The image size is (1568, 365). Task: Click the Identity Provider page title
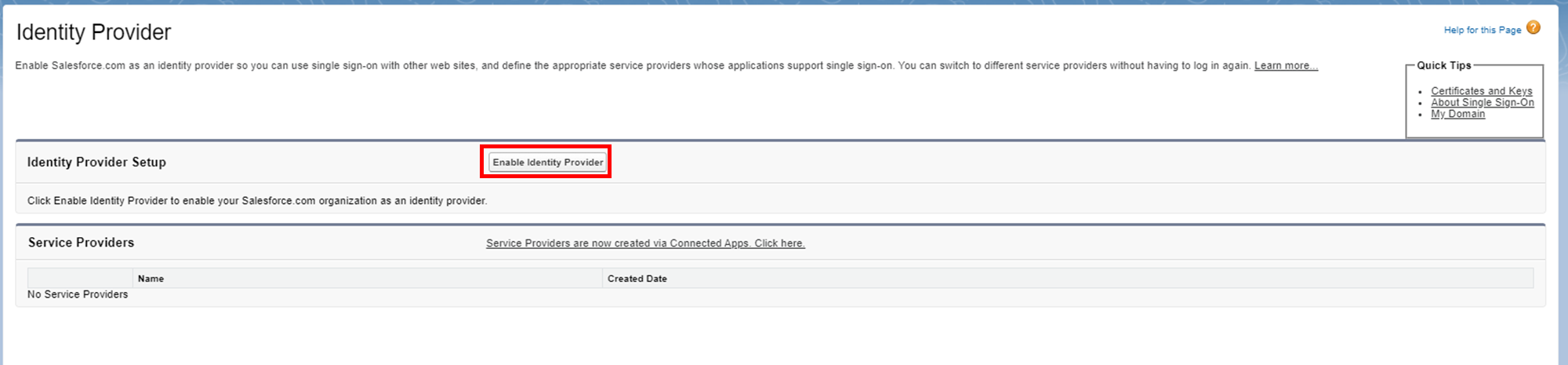point(93,32)
